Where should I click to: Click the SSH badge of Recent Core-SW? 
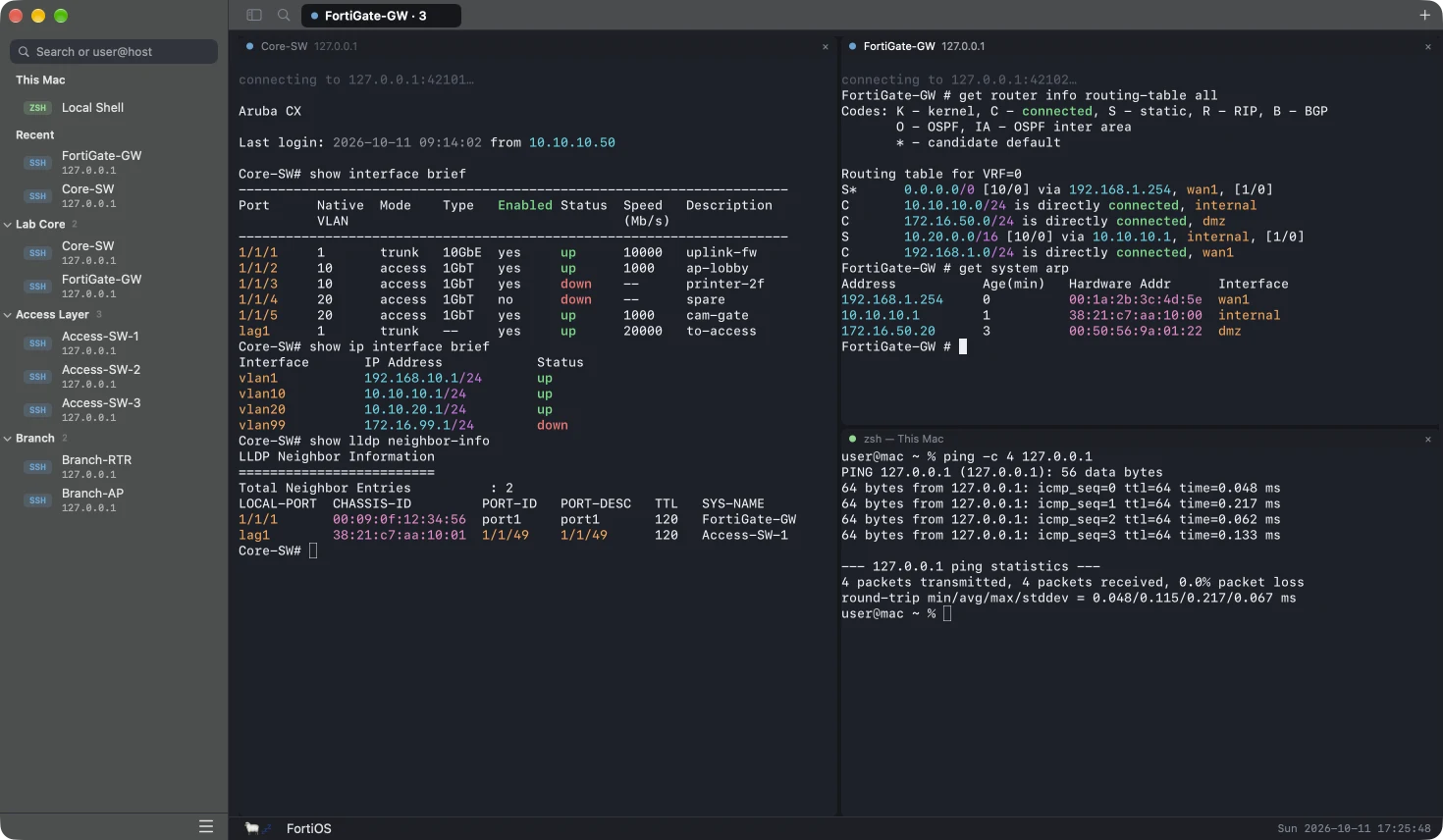[x=37, y=196]
